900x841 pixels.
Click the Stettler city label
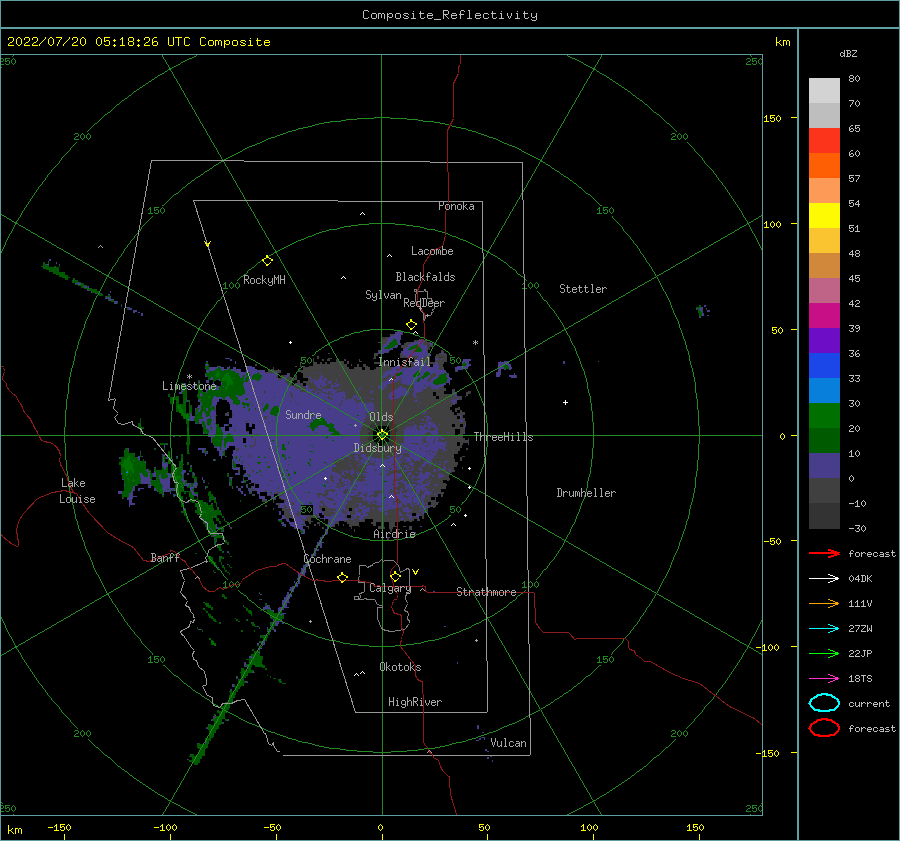tap(583, 289)
